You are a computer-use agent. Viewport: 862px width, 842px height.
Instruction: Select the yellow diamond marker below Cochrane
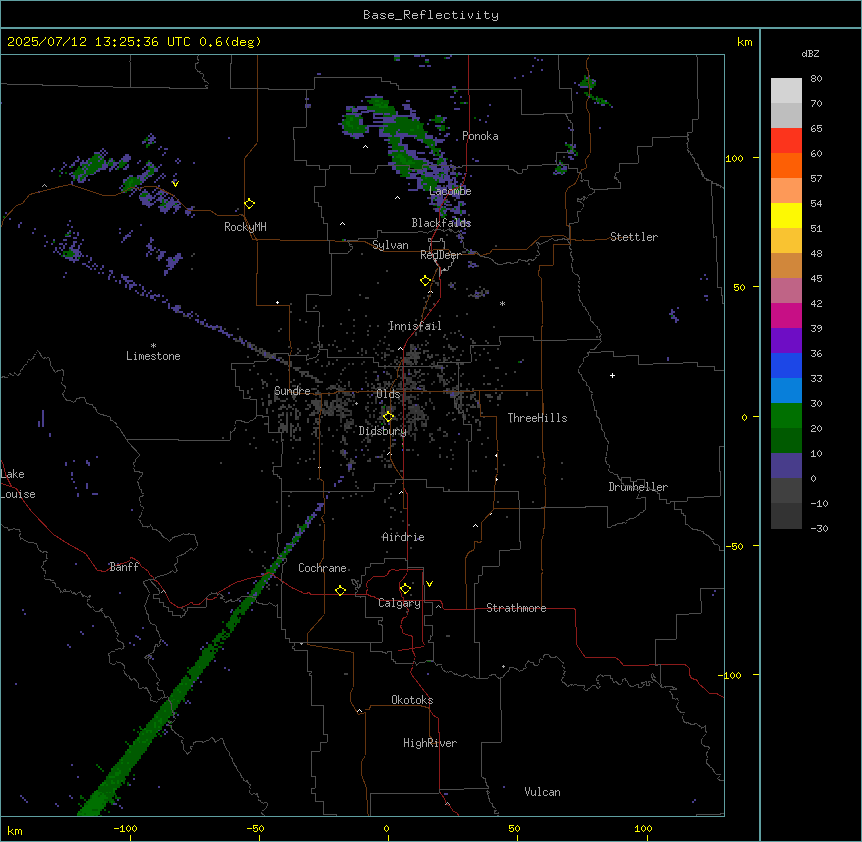tap(340, 590)
